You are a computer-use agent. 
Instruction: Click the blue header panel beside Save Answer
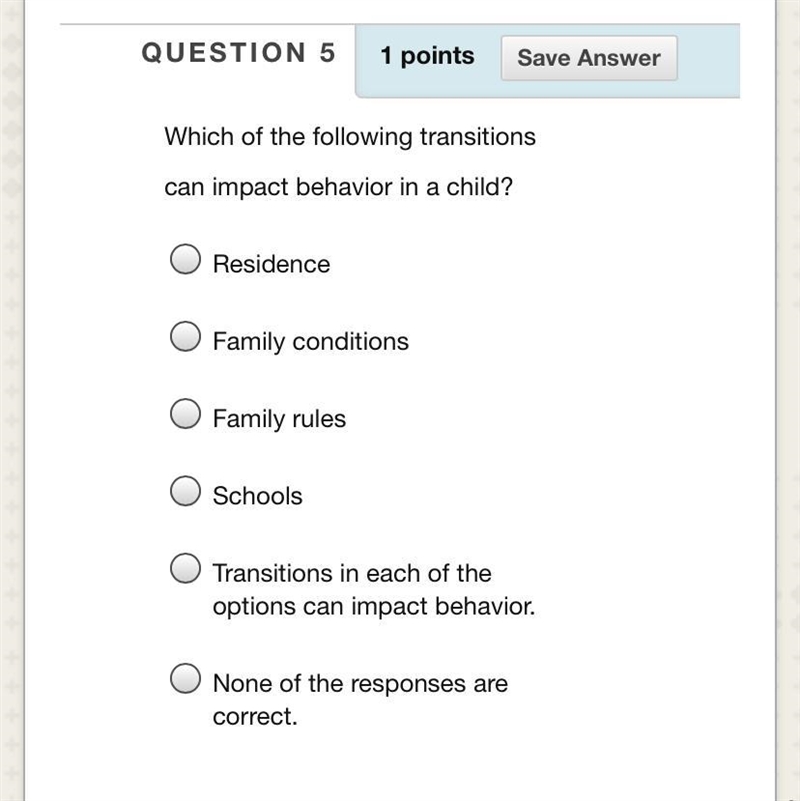pyautogui.click(x=708, y=60)
